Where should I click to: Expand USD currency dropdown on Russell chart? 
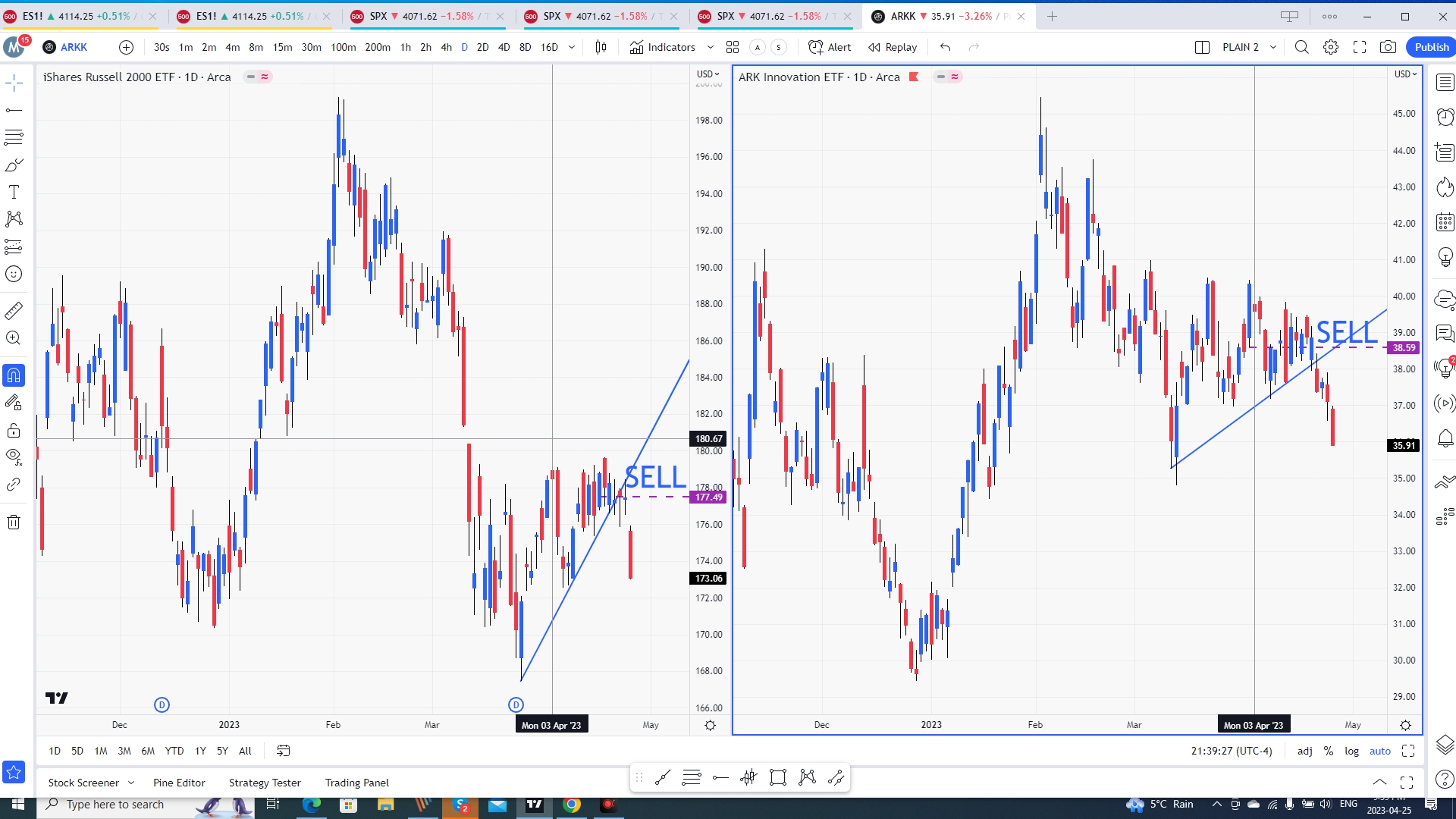pyautogui.click(x=708, y=74)
